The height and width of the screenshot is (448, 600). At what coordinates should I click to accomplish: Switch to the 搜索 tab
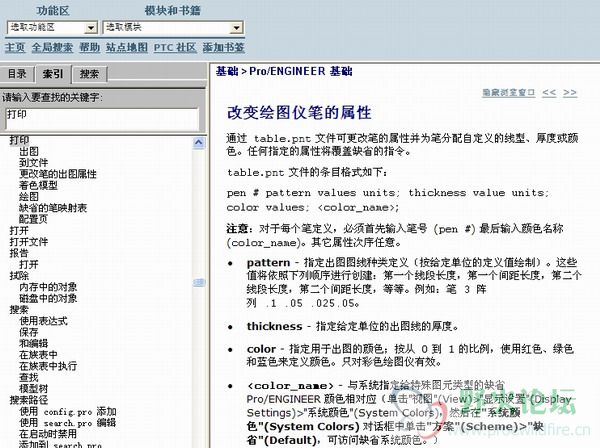tap(89, 73)
